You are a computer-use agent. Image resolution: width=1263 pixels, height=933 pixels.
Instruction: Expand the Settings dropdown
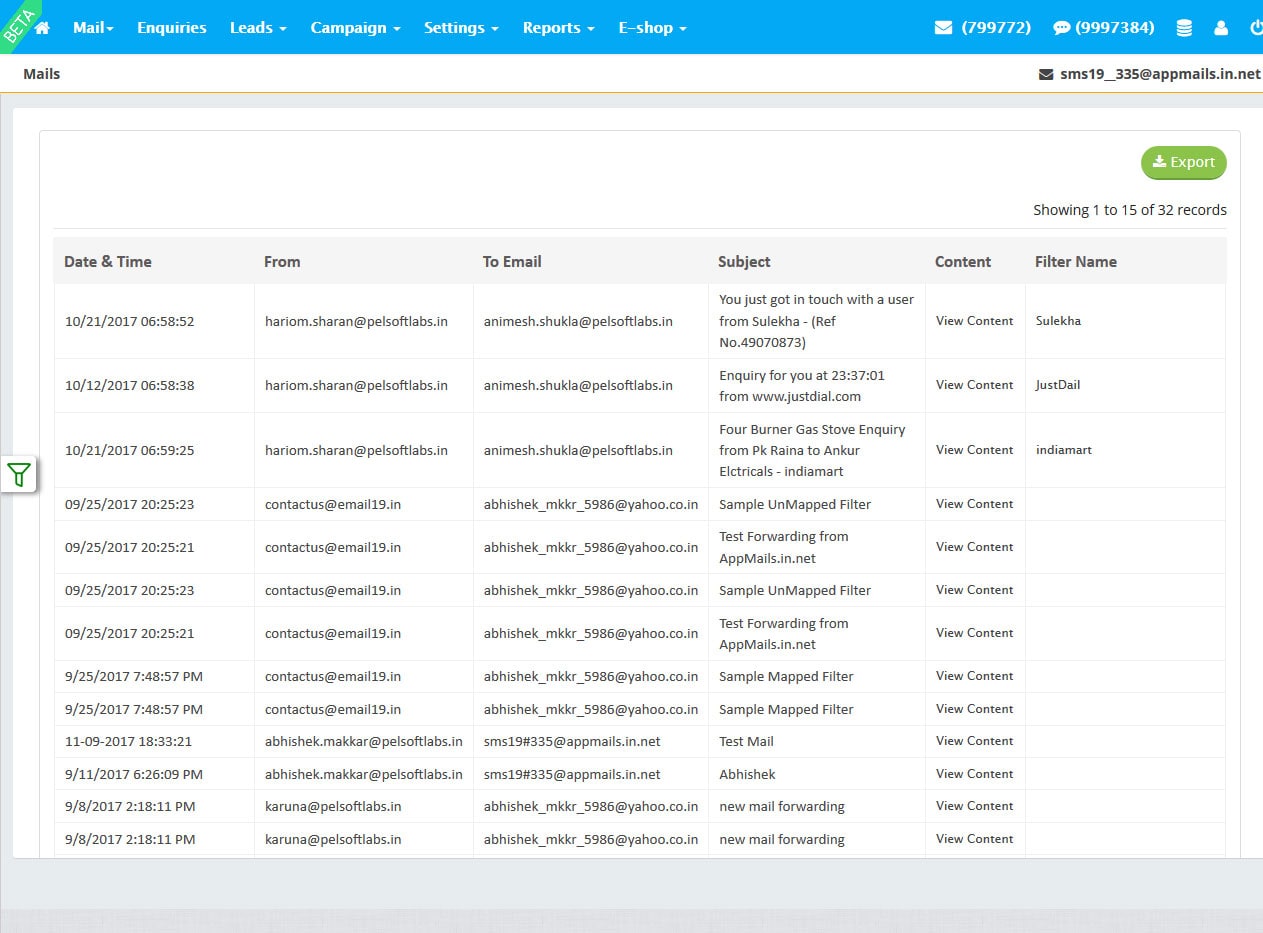pos(461,28)
